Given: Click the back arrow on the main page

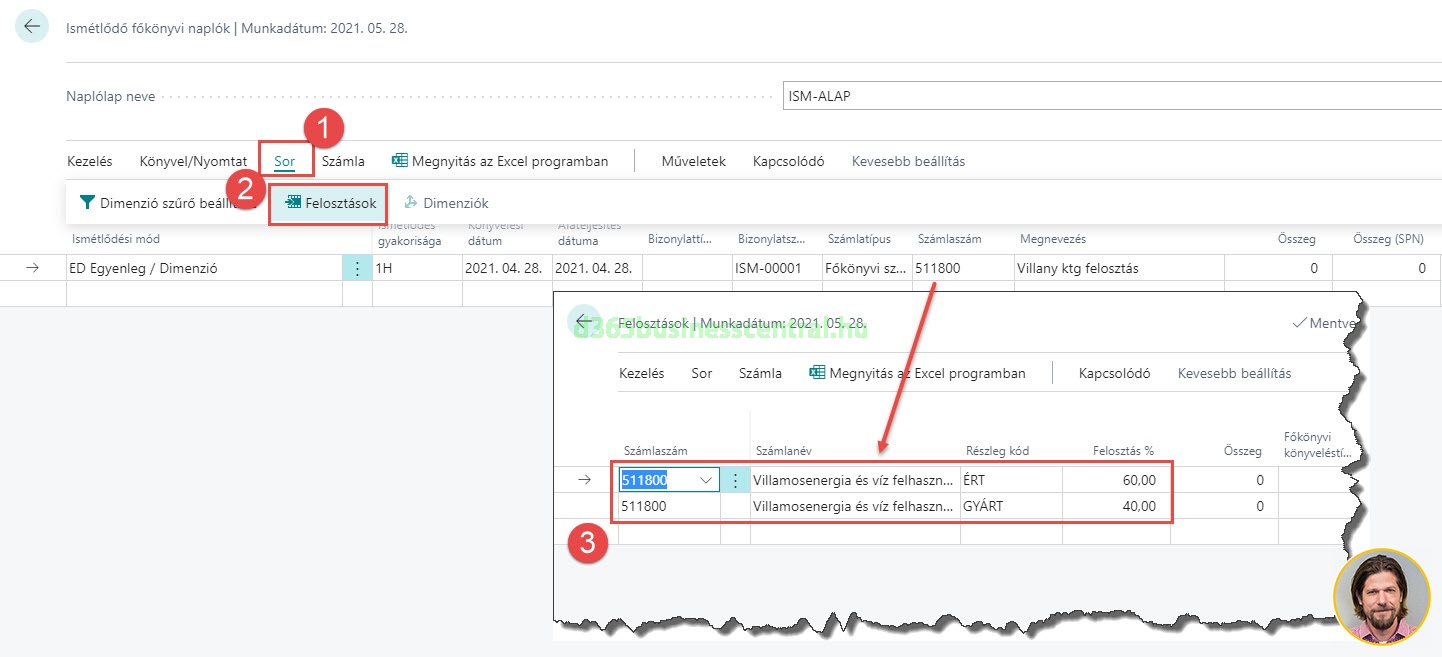Looking at the screenshot, I should tap(33, 27).
